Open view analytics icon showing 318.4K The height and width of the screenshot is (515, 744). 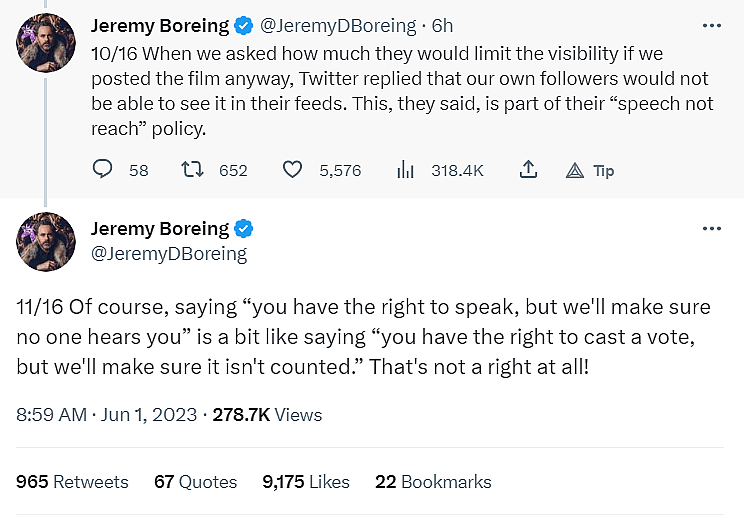pos(405,170)
